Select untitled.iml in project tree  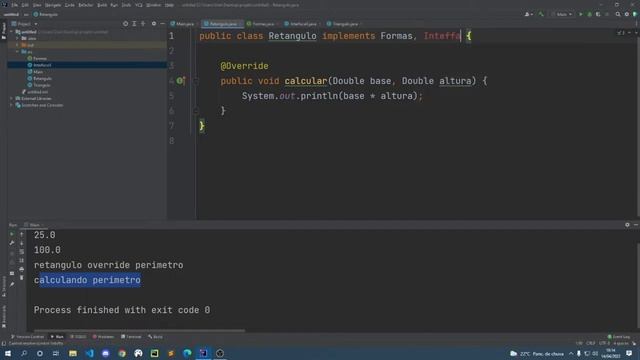pos(38,92)
